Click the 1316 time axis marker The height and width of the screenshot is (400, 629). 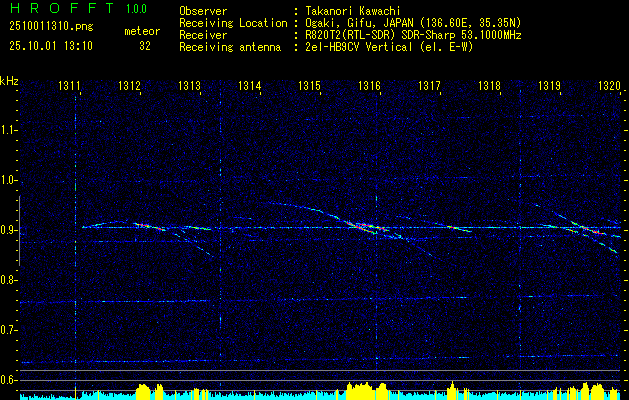point(369,85)
